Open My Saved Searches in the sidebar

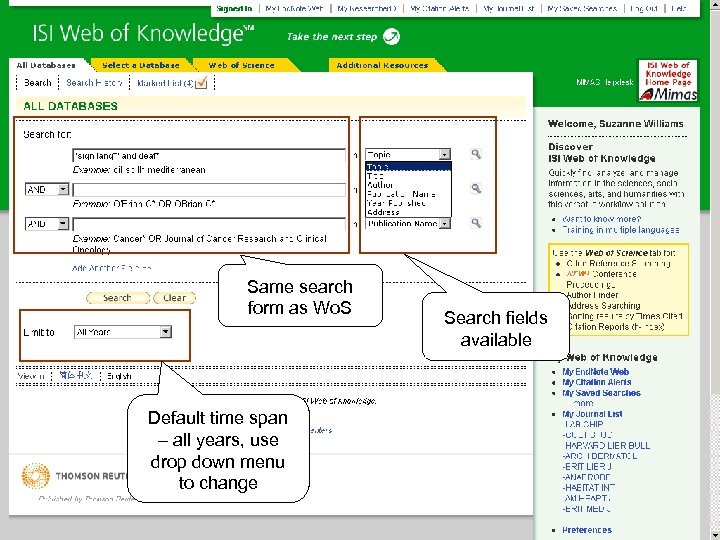pyautogui.click(x=602, y=393)
